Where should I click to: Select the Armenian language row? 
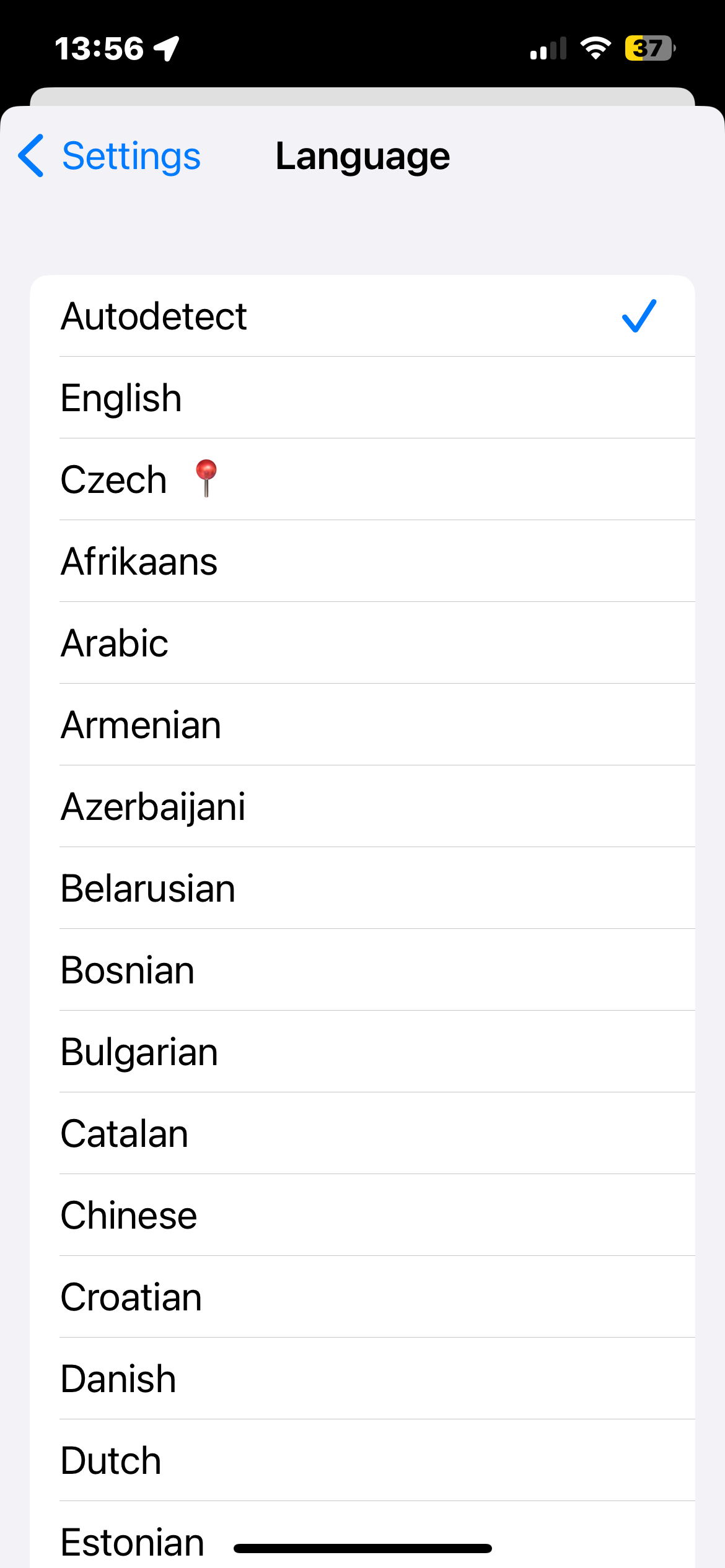(x=141, y=725)
